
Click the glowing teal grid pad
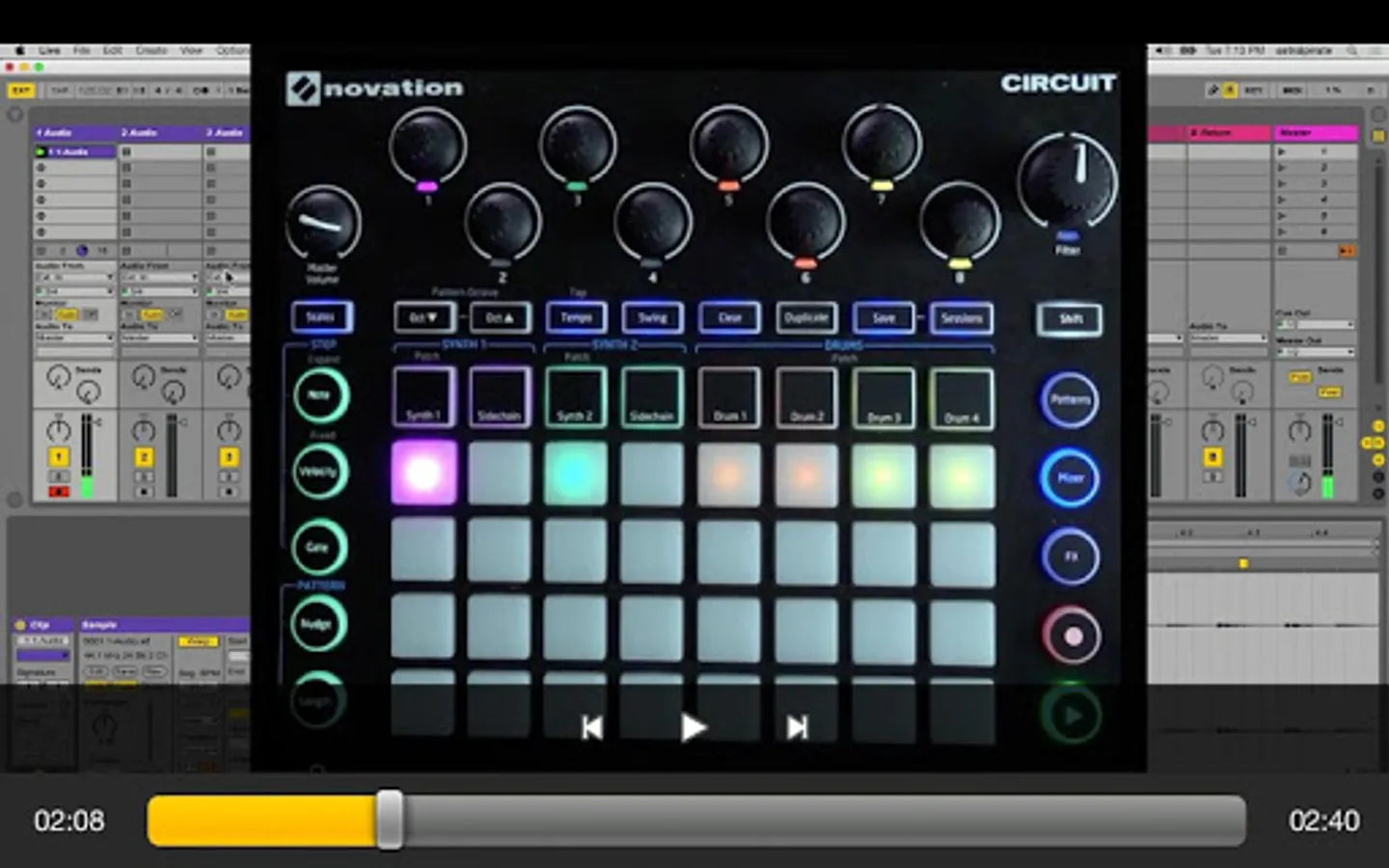point(575,474)
